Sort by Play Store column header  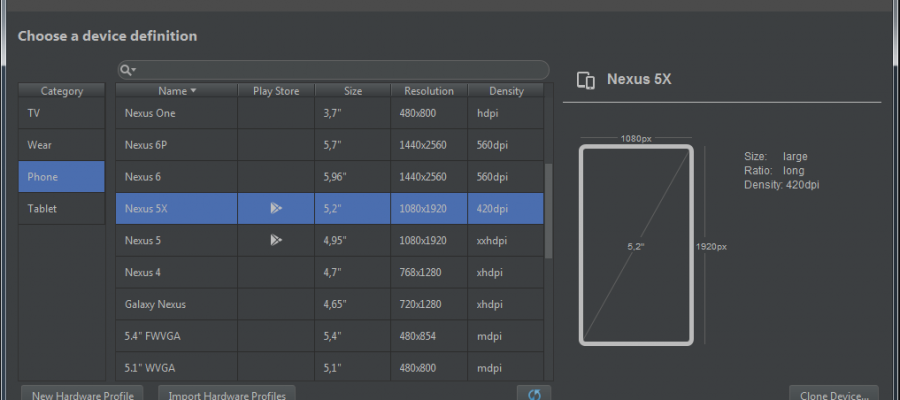[275, 91]
